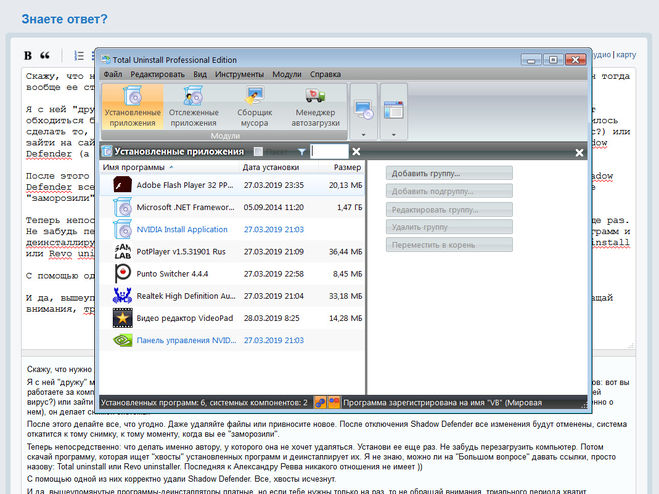Select Punto Switcher 4.4.4 entry name
This screenshot has height=494, width=659.
172,274
